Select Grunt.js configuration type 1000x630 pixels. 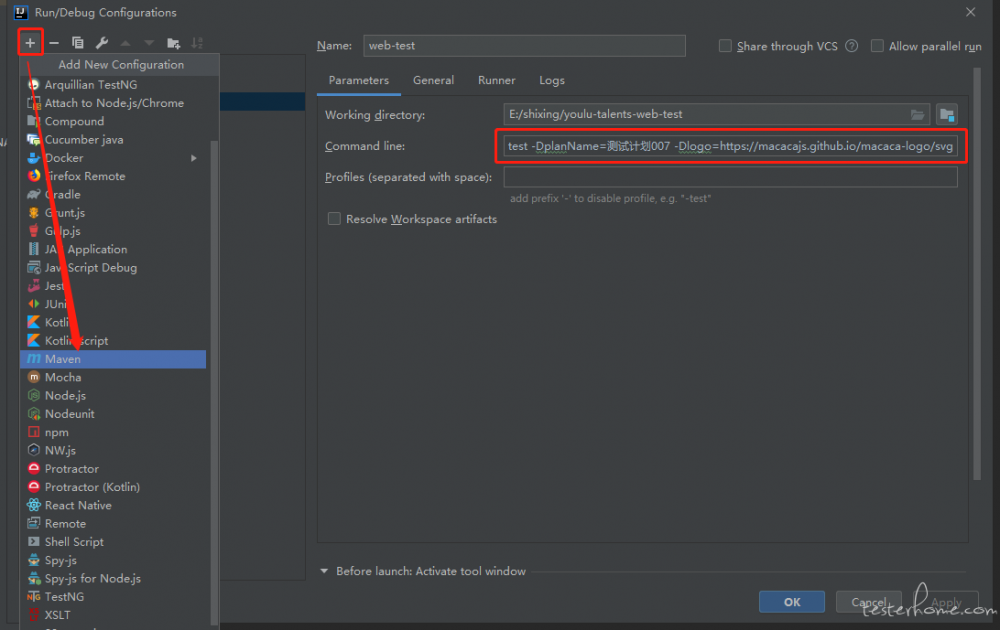(x=113, y=213)
